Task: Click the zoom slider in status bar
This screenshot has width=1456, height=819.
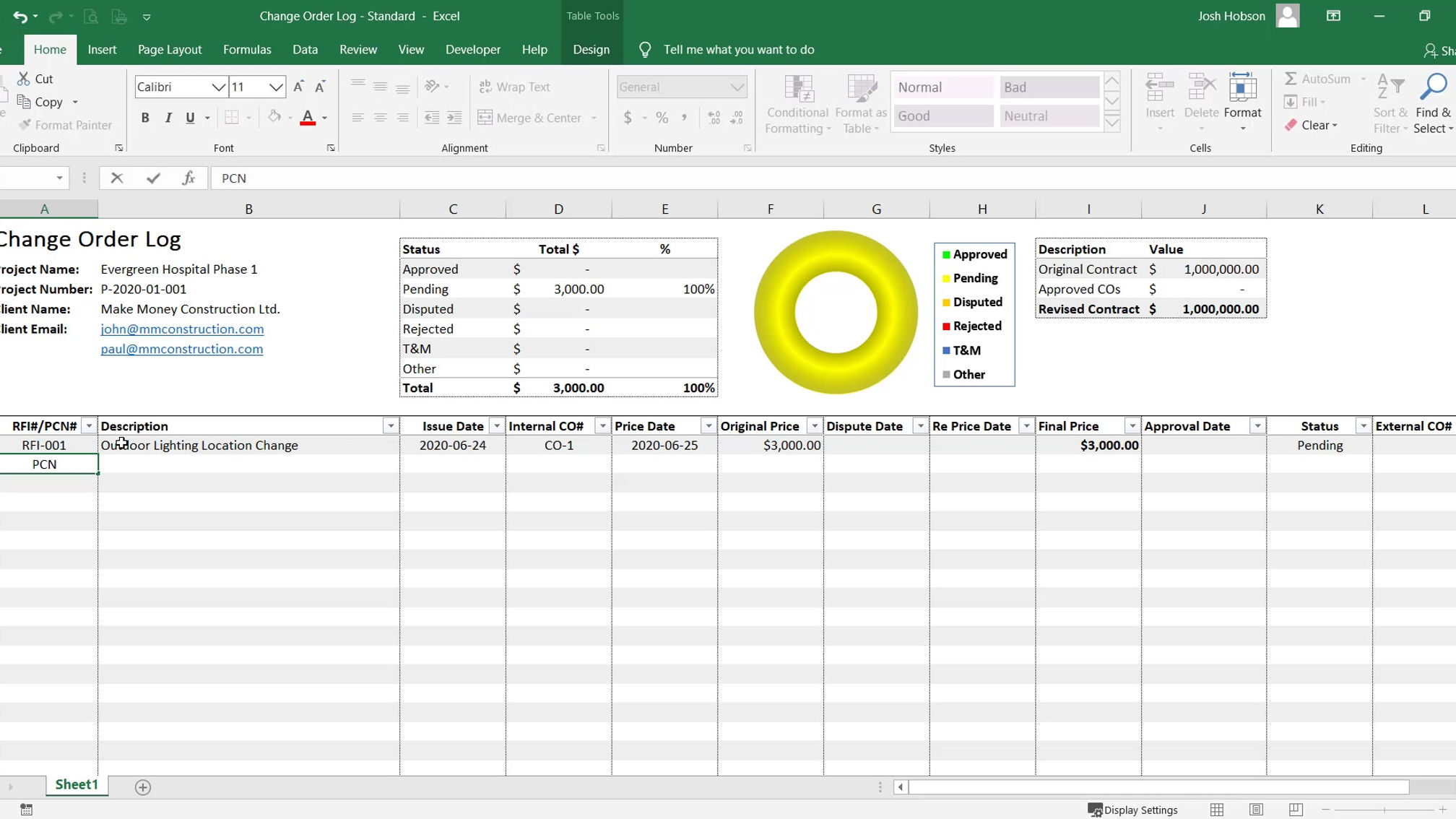Action: point(1384,810)
